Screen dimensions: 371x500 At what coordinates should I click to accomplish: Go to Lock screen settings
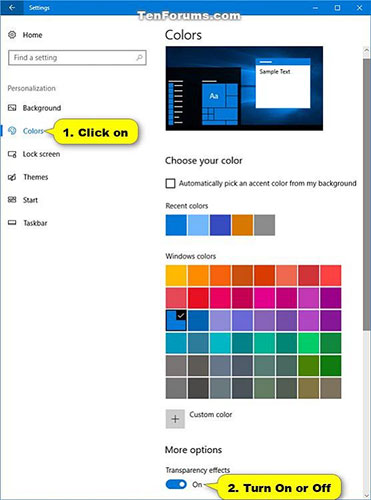point(41,154)
